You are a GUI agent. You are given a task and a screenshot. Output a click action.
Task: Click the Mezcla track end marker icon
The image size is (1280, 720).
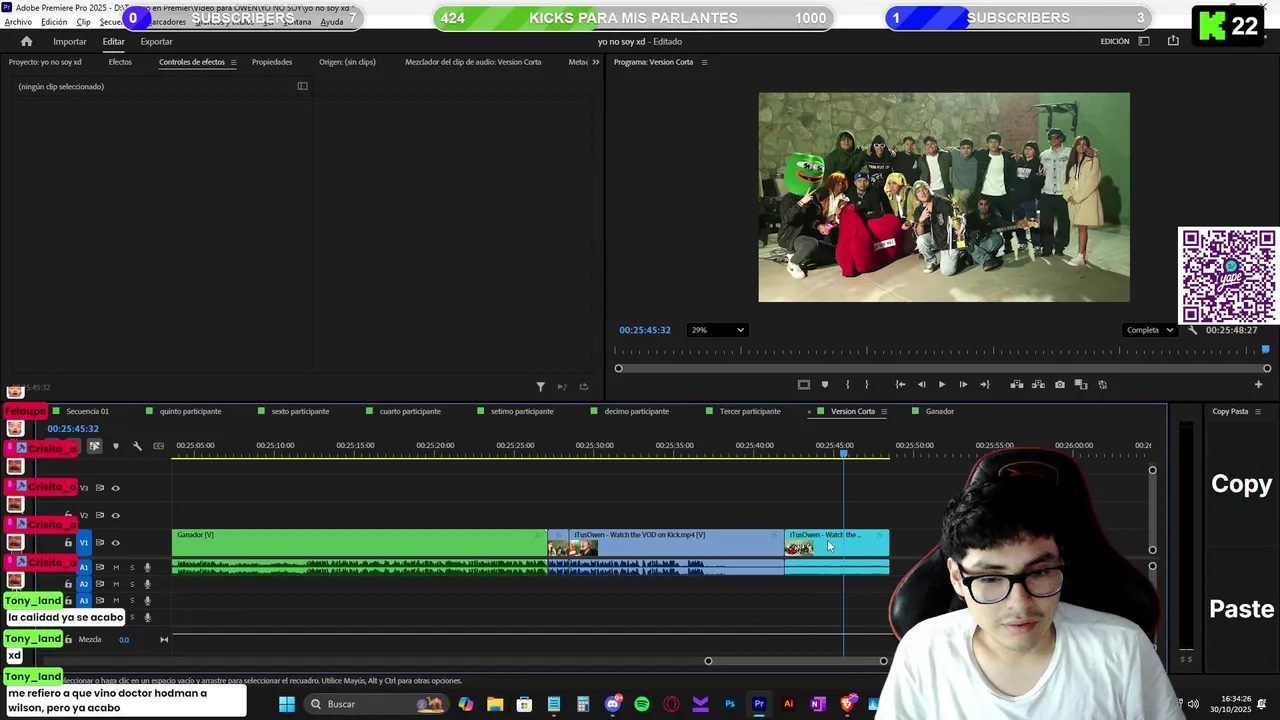(164, 640)
